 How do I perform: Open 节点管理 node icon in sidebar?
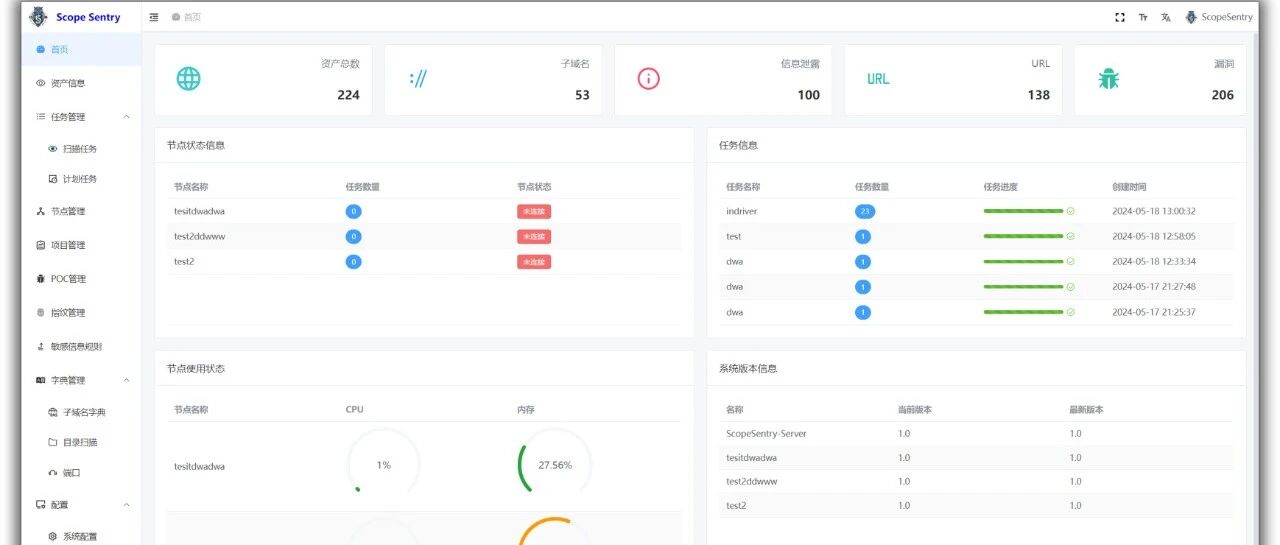(41, 211)
